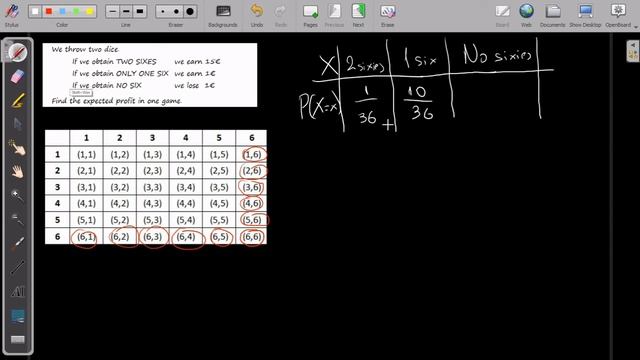The image size is (640, 360).
Task: Undo the last stroke
Action: click(257, 15)
